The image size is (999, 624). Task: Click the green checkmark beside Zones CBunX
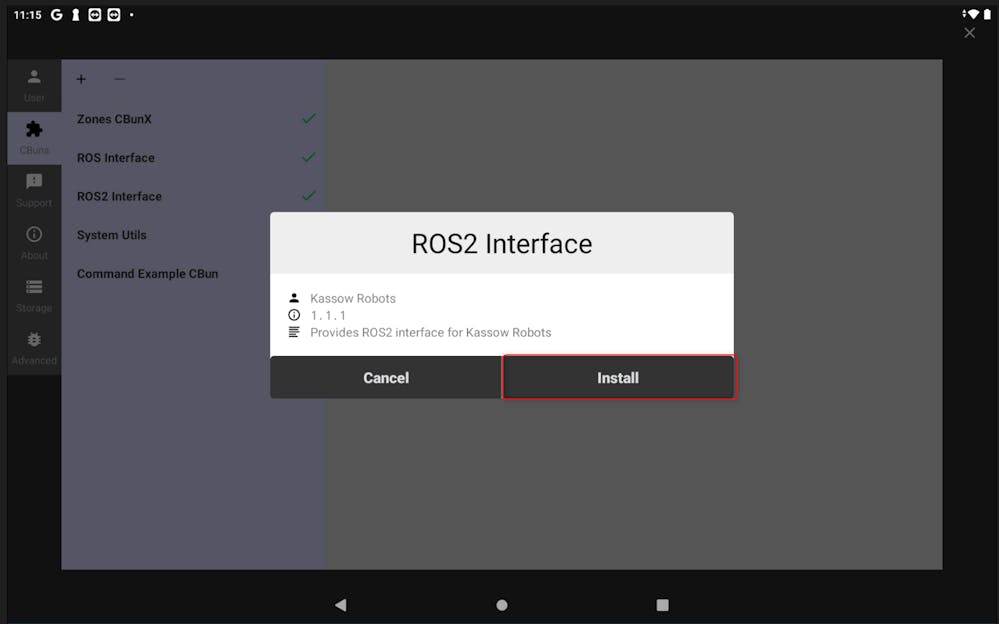tap(309, 119)
